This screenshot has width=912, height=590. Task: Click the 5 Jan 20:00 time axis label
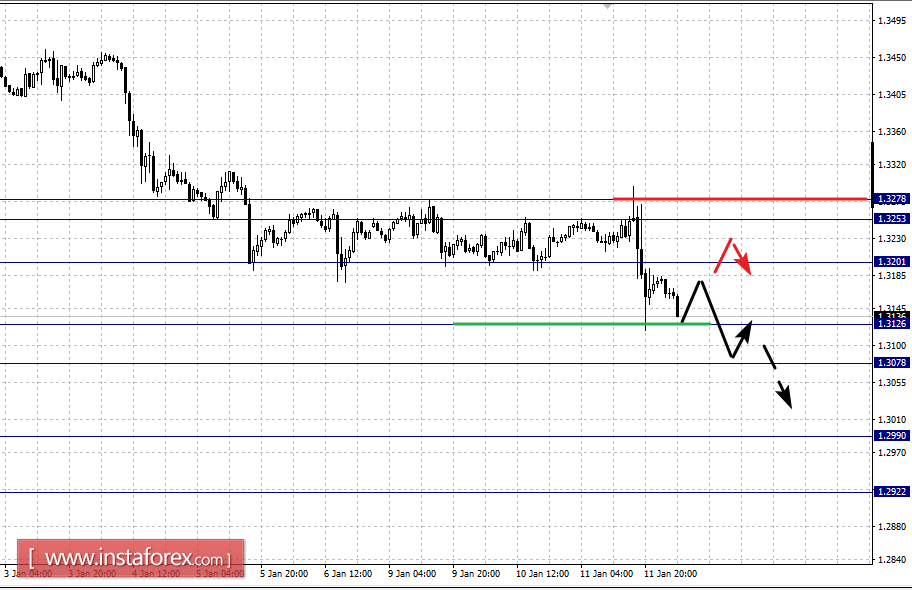click(x=284, y=574)
